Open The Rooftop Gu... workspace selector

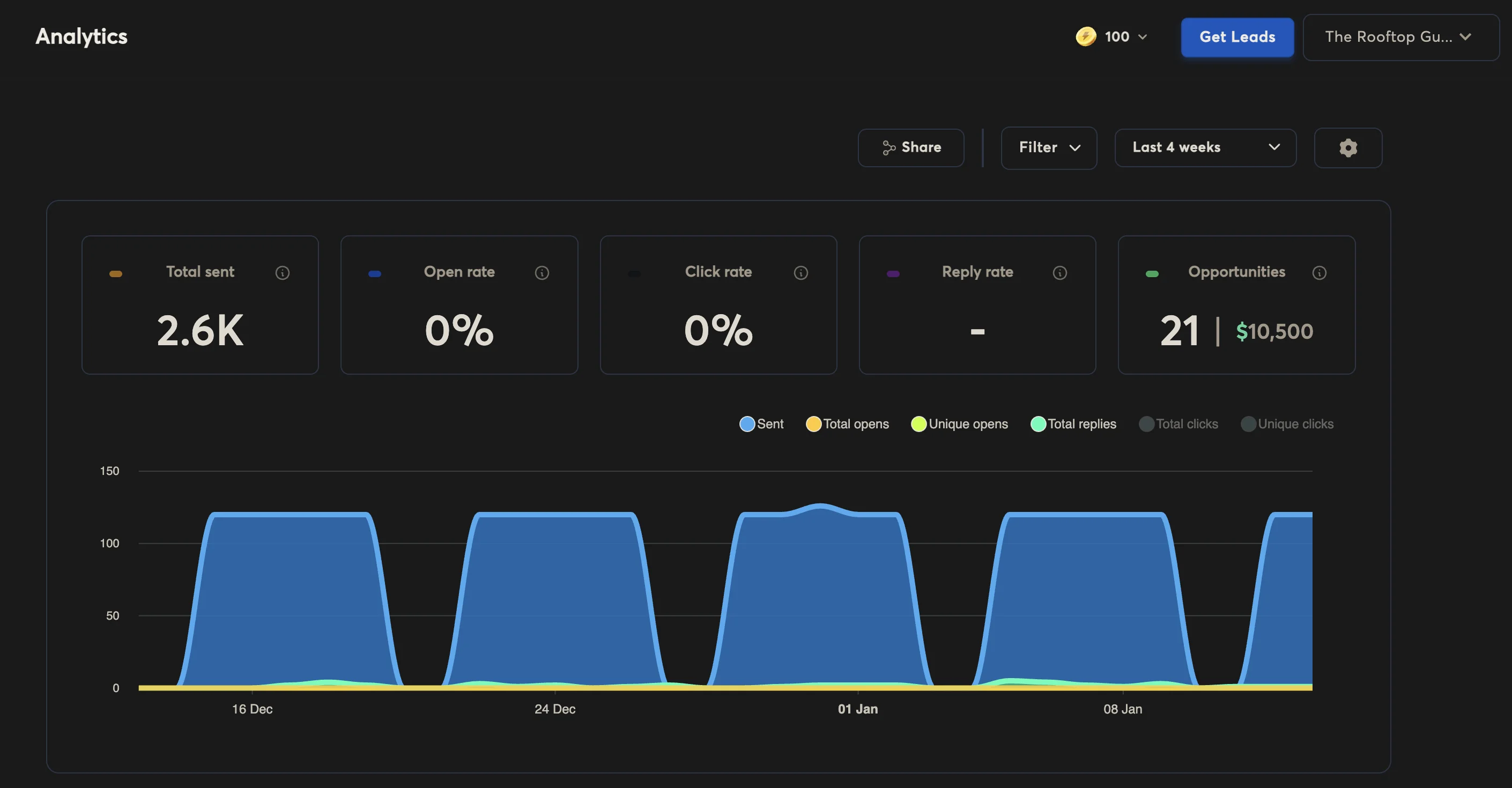[x=1400, y=37]
